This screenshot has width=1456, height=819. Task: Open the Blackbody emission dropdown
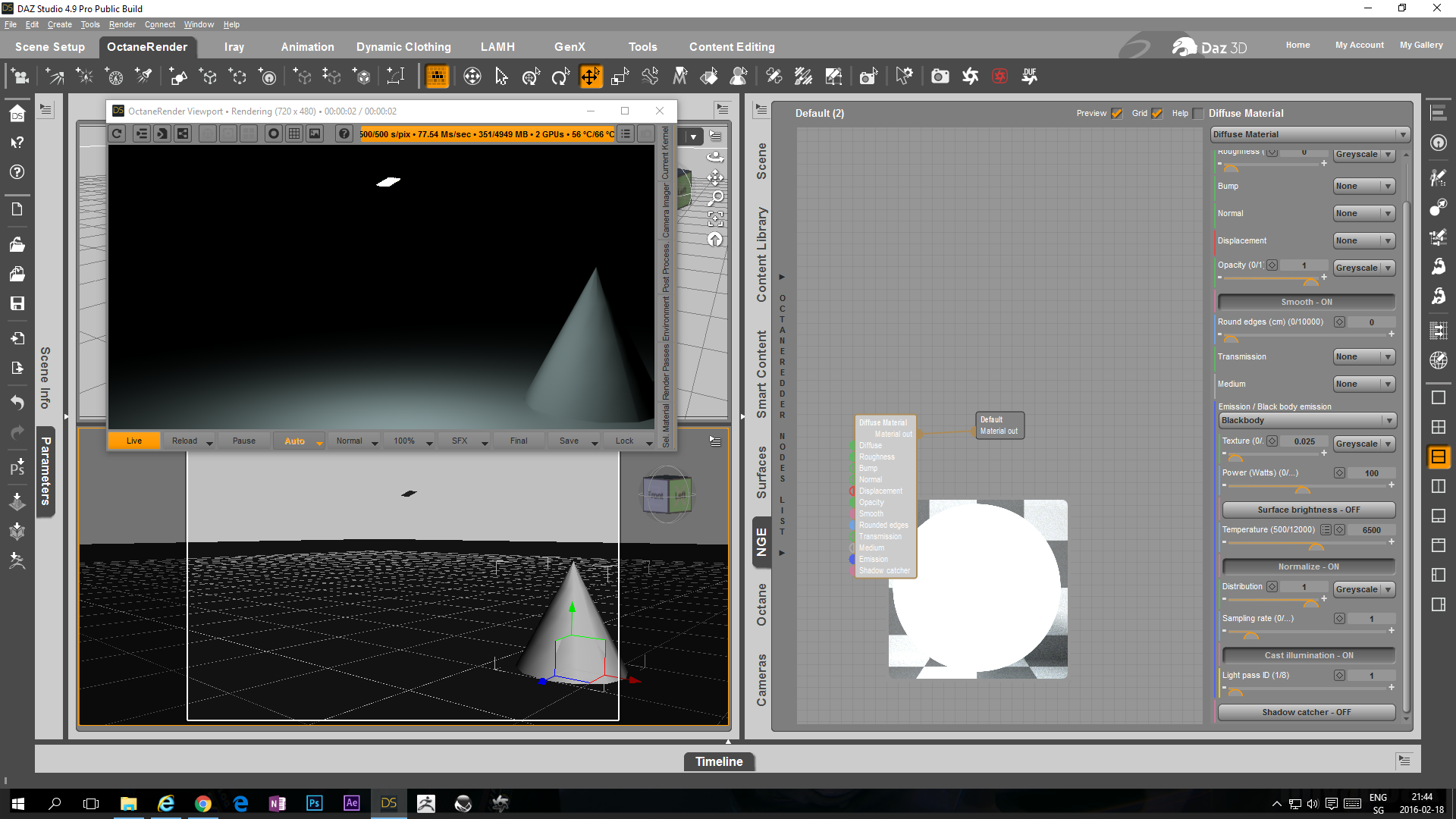point(1307,420)
